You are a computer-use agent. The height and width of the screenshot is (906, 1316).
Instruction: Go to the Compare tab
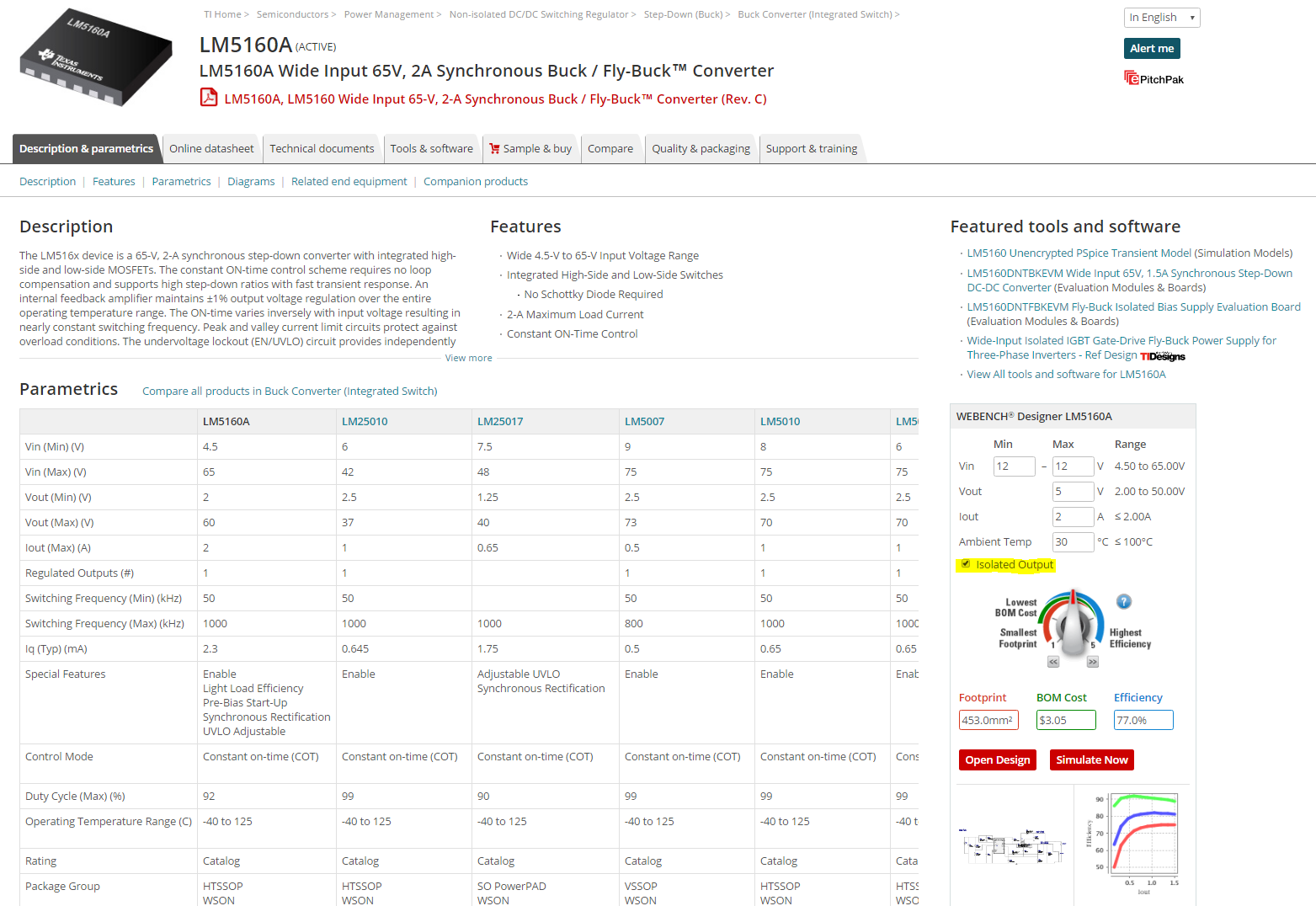coord(610,149)
